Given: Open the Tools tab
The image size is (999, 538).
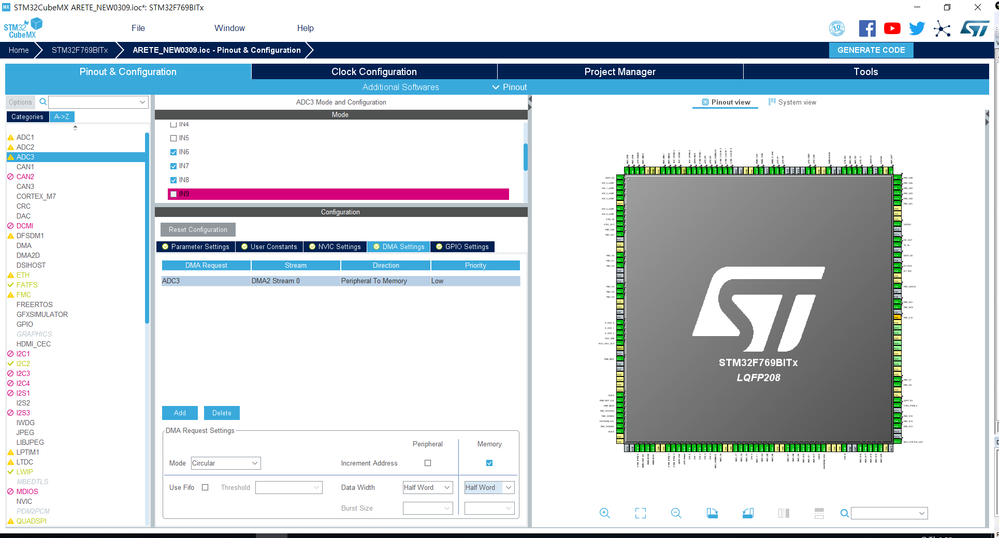Looking at the screenshot, I should coord(866,71).
